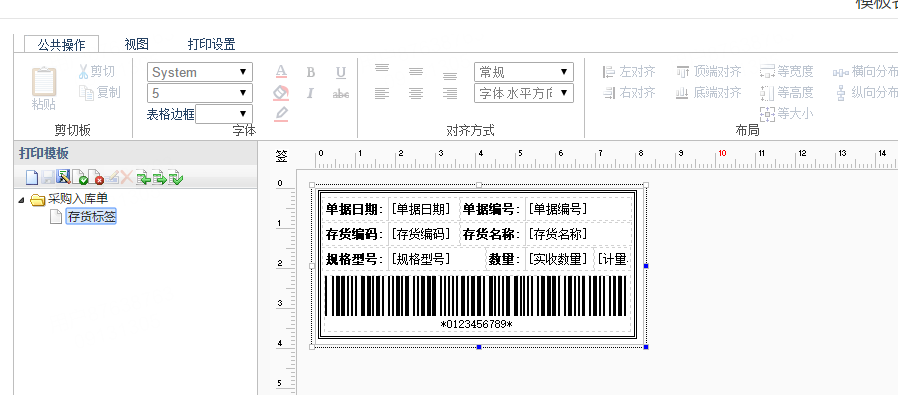The width and height of the screenshot is (898, 395).
Task: Switch to the 公共操作 tab
Action: click(61, 44)
